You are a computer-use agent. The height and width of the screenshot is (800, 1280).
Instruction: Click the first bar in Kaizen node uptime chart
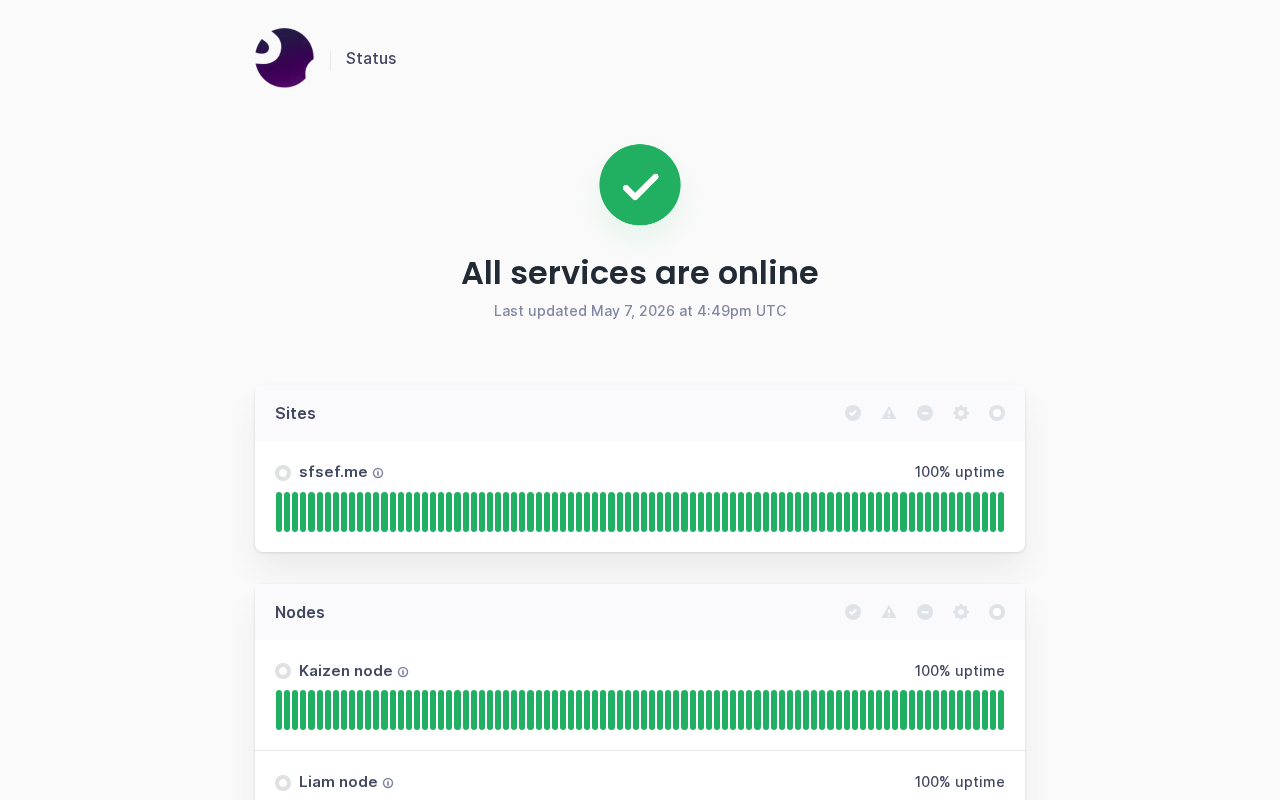(x=279, y=710)
